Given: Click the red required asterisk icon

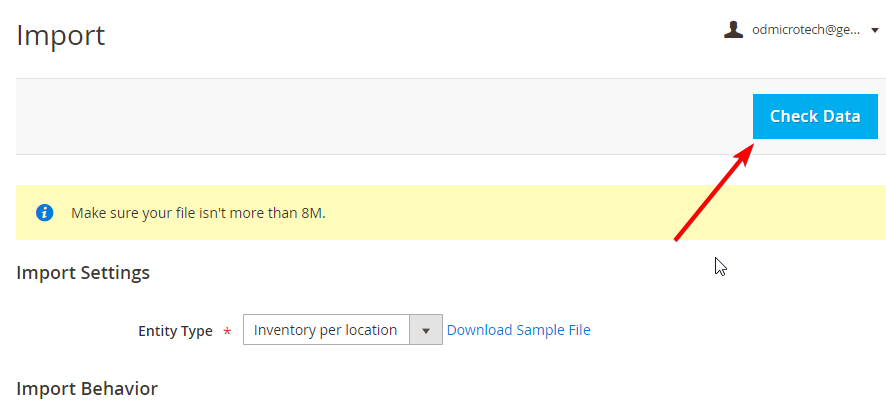Looking at the screenshot, I should click(x=227, y=332).
